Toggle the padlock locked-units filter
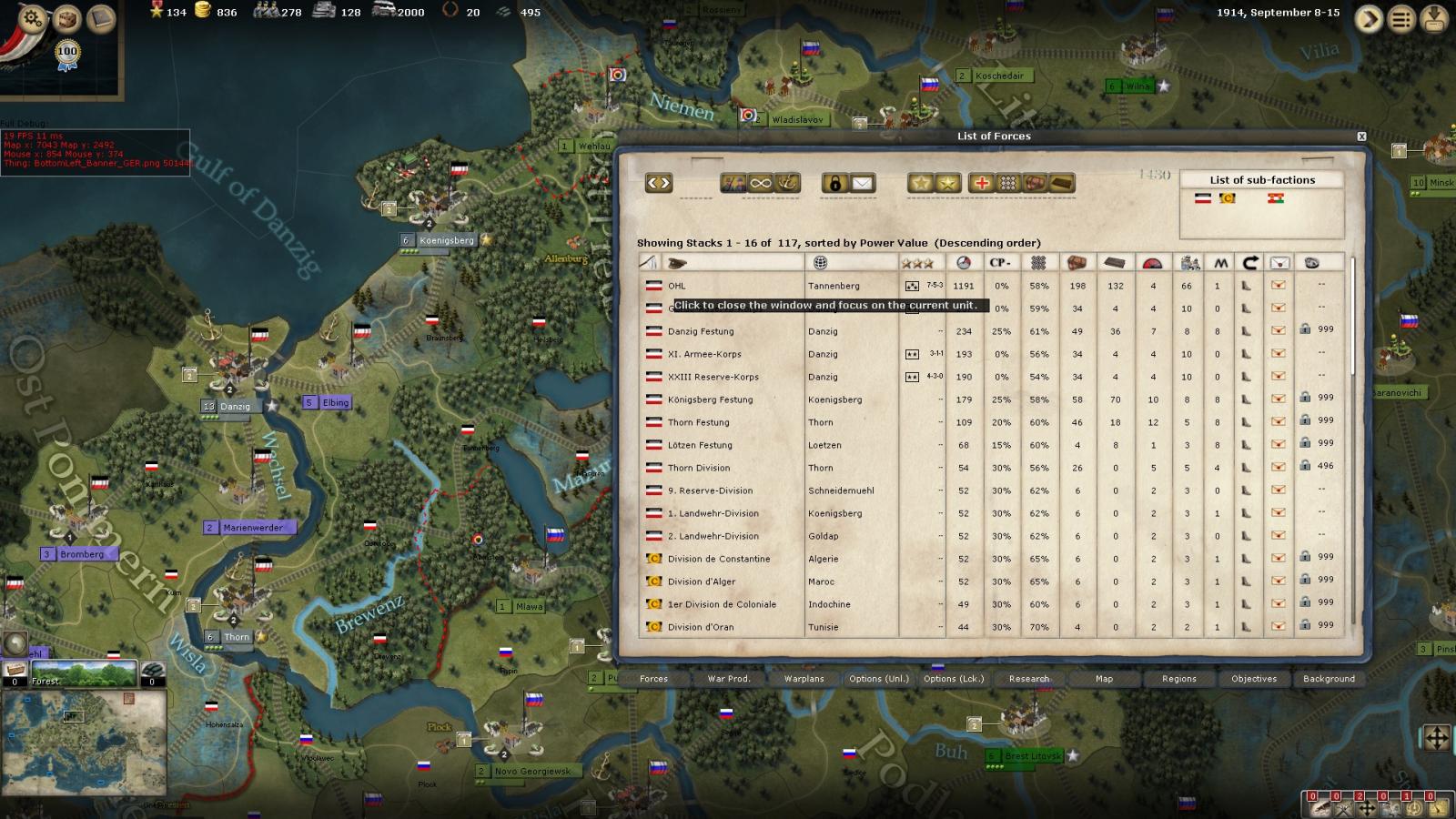This screenshot has width=1456, height=819. click(834, 183)
